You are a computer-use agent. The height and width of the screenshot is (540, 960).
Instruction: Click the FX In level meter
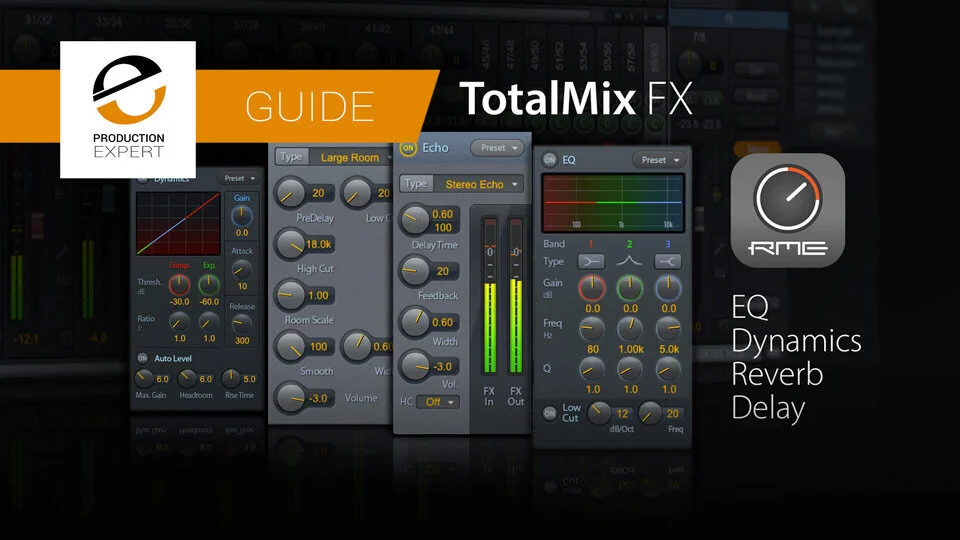point(489,295)
